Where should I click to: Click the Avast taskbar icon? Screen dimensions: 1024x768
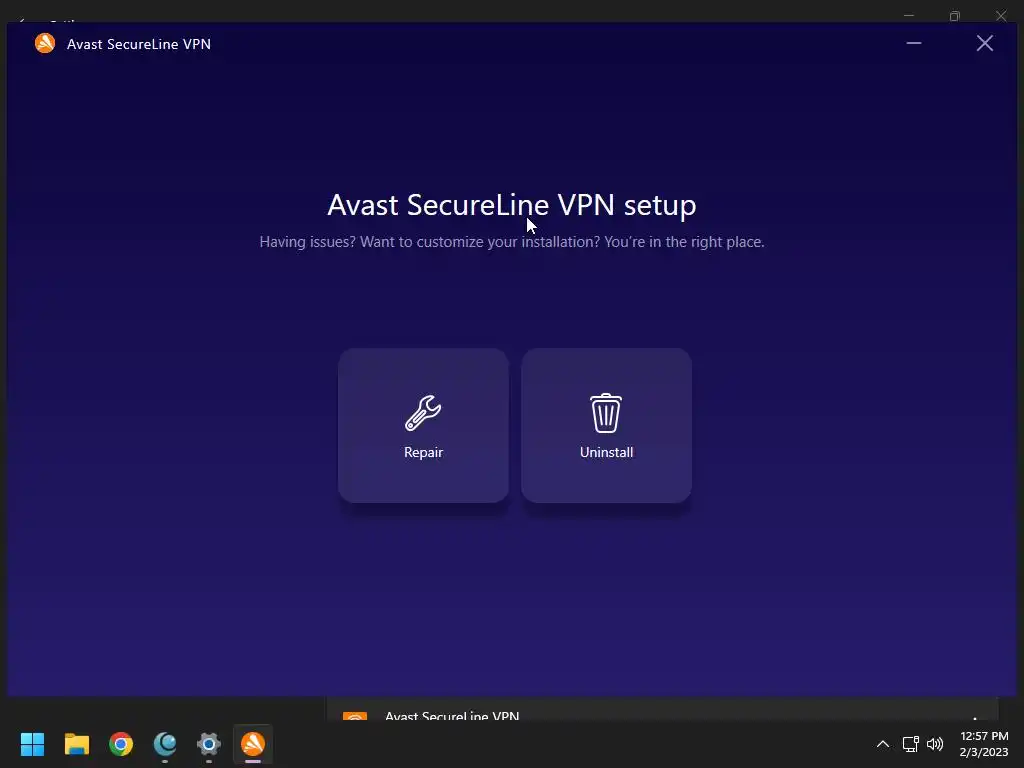[253, 744]
